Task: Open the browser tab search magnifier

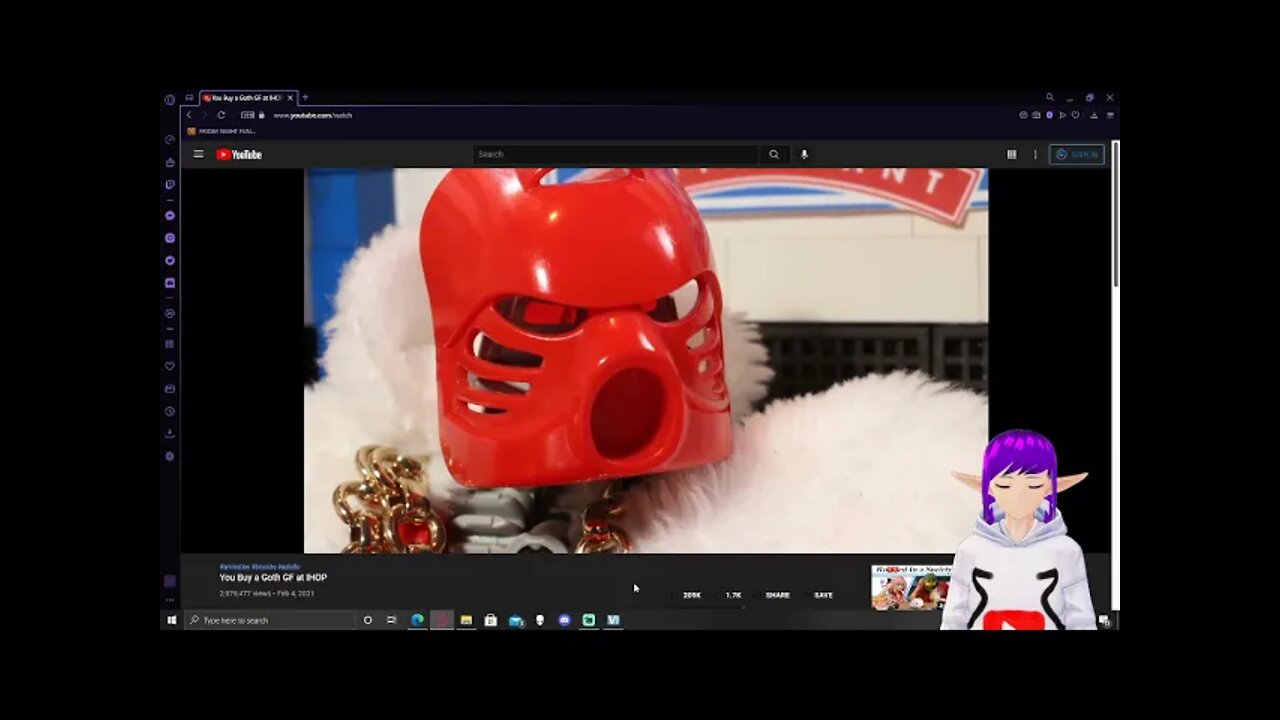Action: (x=1050, y=97)
